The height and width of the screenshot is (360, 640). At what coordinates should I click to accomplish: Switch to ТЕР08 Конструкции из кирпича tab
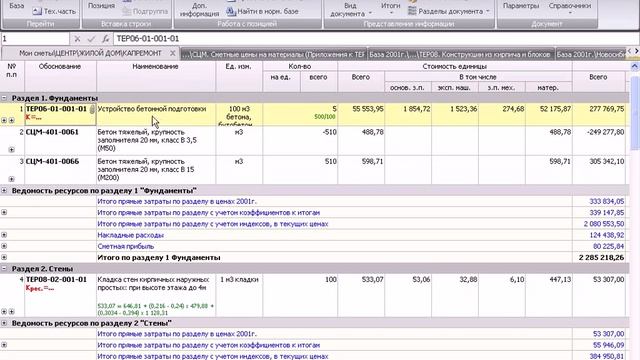pyautogui.click(x=460, y=54)
